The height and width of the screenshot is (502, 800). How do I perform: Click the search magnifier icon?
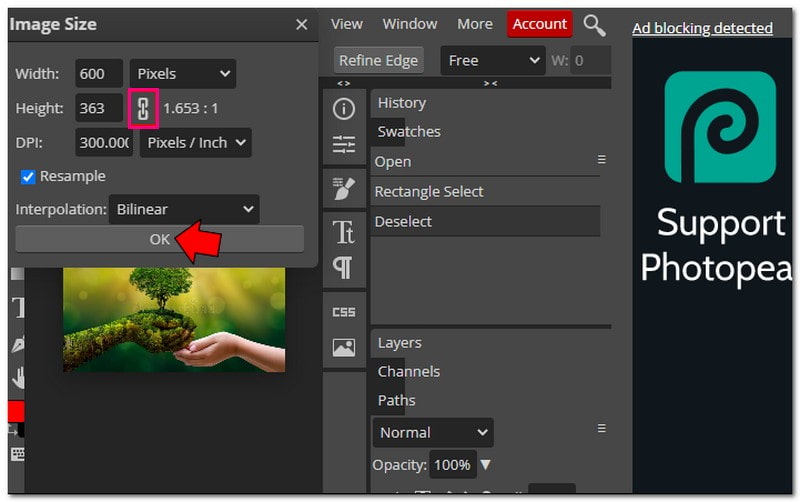click(594, 25)
